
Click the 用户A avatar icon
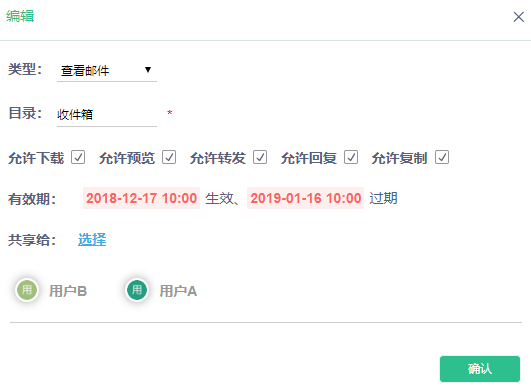[137, 290]
